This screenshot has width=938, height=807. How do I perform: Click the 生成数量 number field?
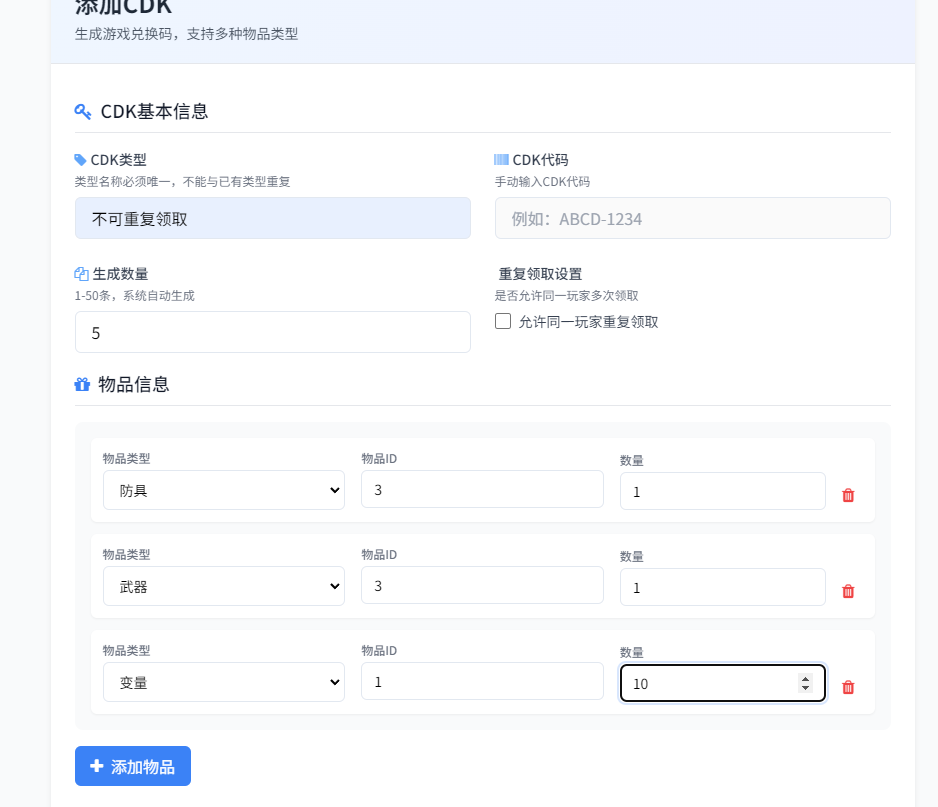coord(273,332)
